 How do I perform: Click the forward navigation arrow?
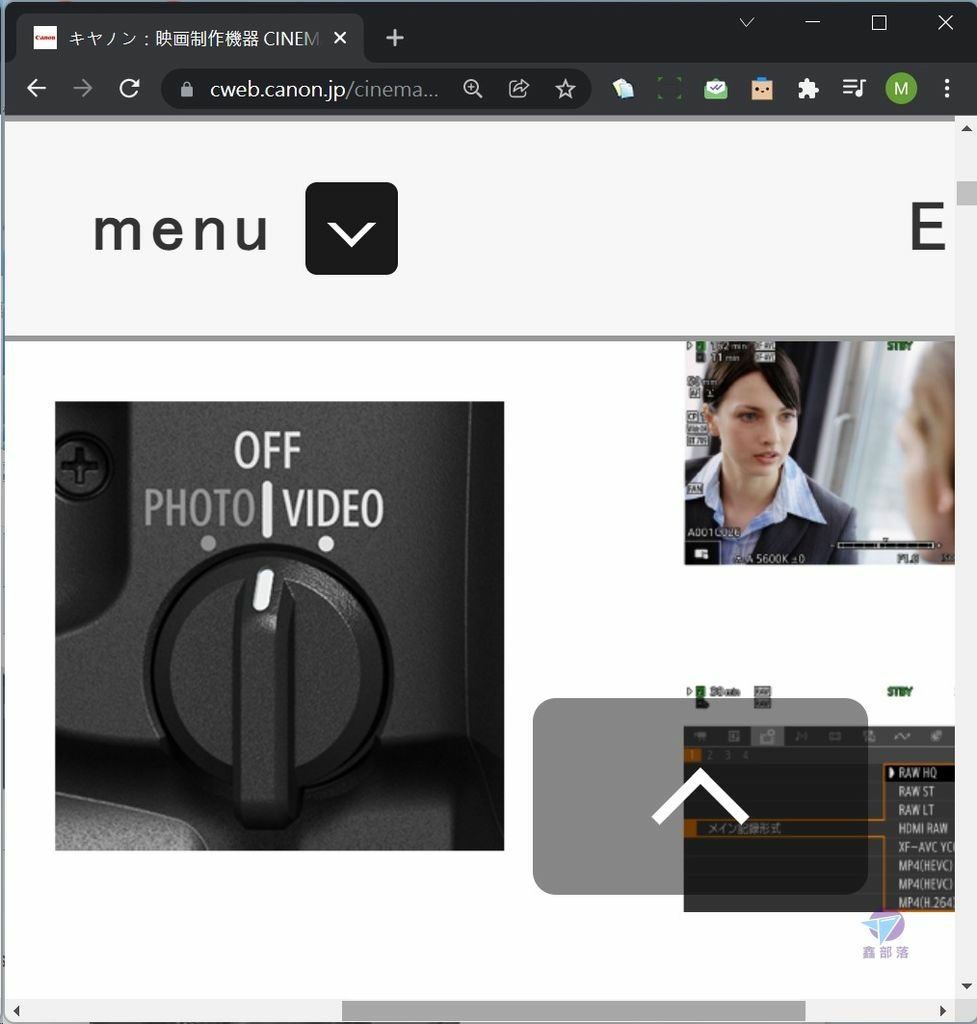(83, 88)
